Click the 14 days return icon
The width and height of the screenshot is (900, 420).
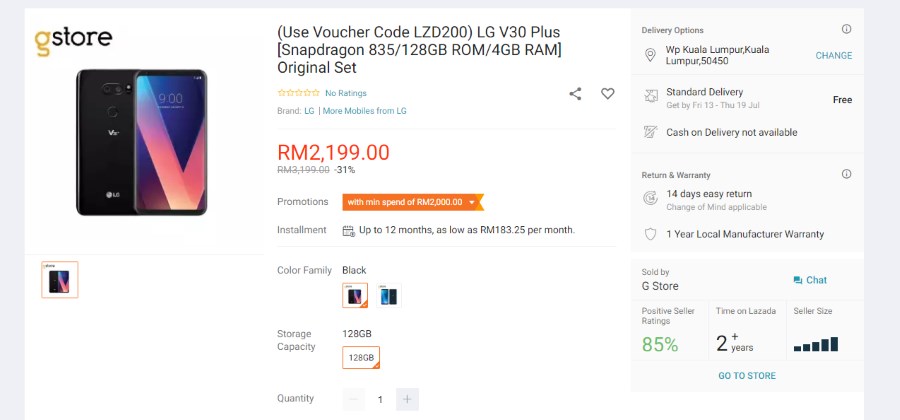point(650,199)
